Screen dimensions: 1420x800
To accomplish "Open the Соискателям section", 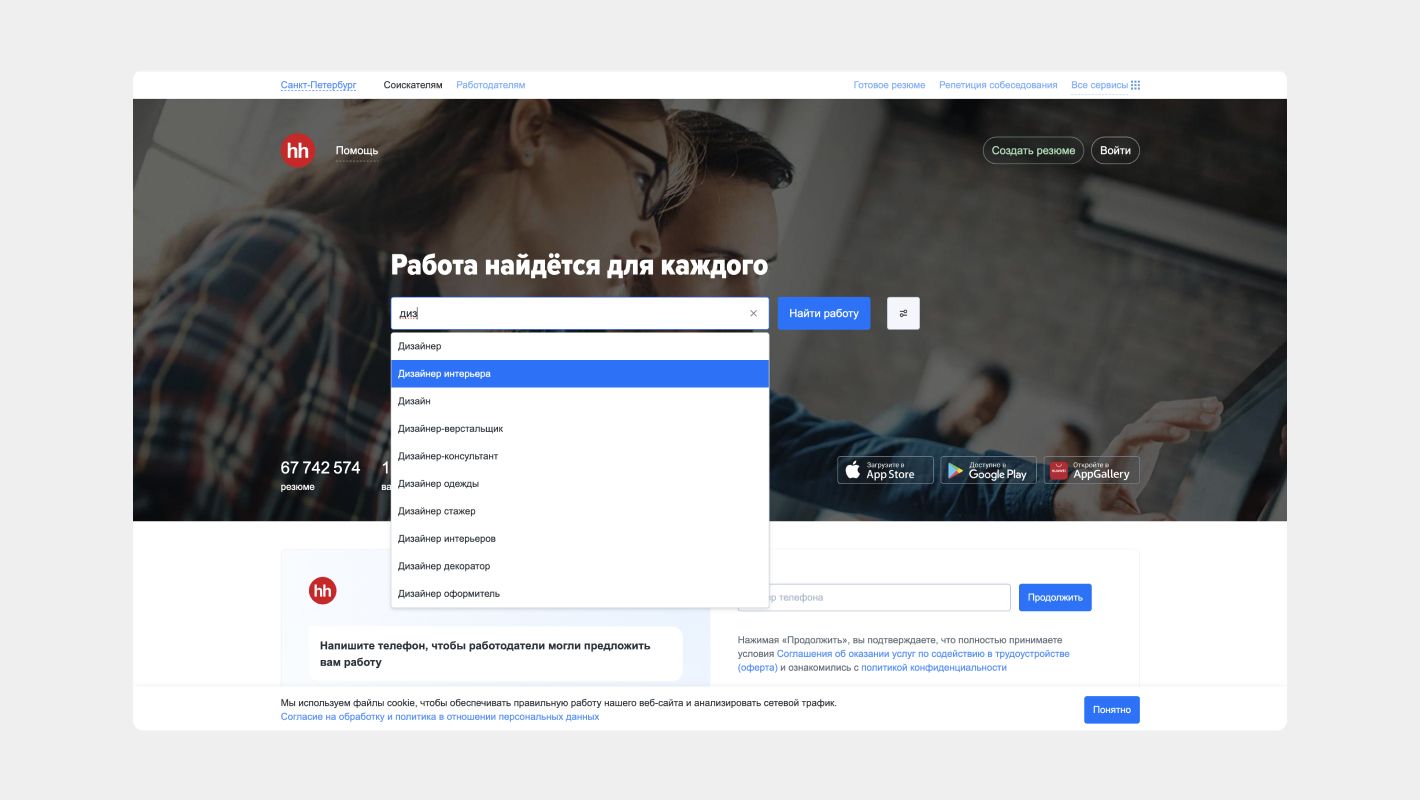I will click(x=412, y=85).
